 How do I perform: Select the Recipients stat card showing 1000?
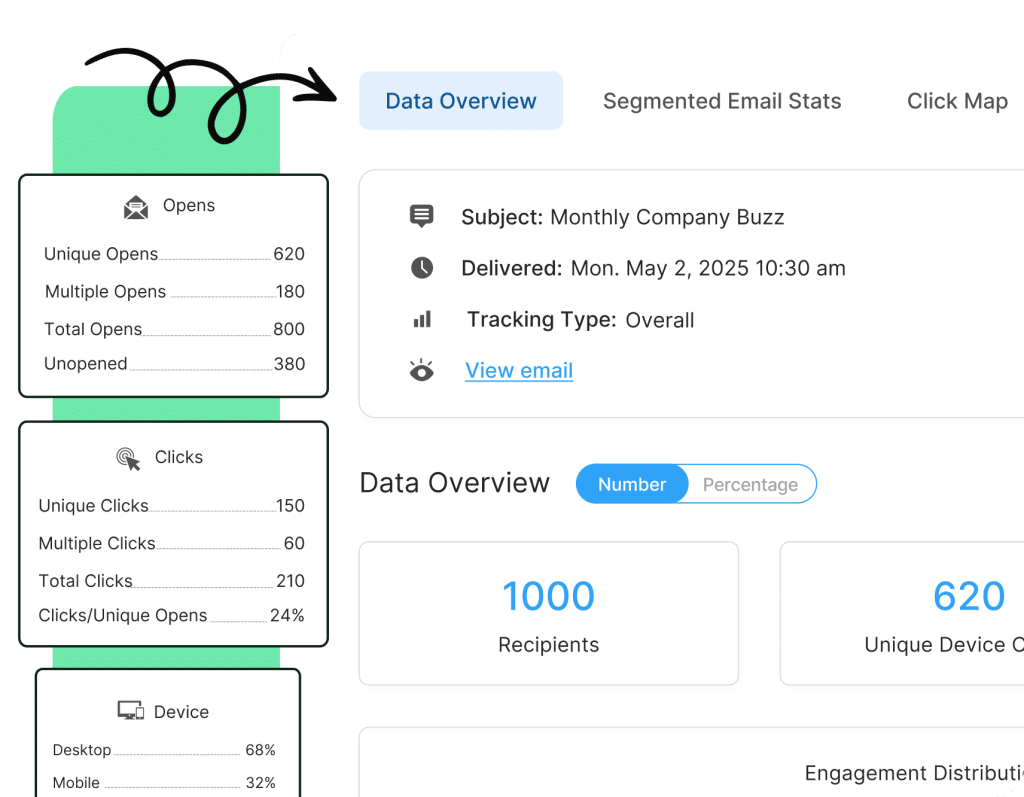548,613
